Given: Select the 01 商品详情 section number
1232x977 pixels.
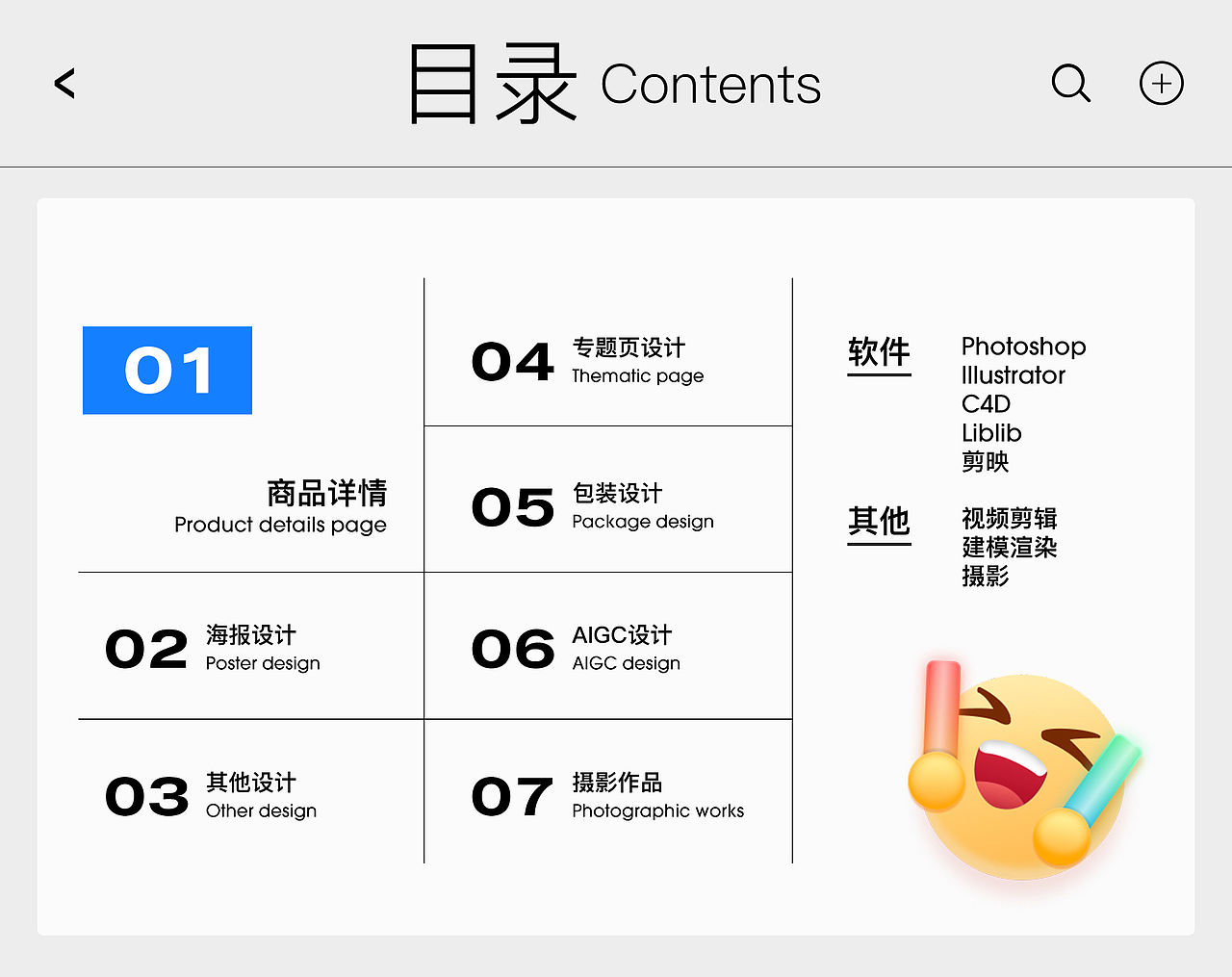Looking at the screenshot, I should click(167, 371).
